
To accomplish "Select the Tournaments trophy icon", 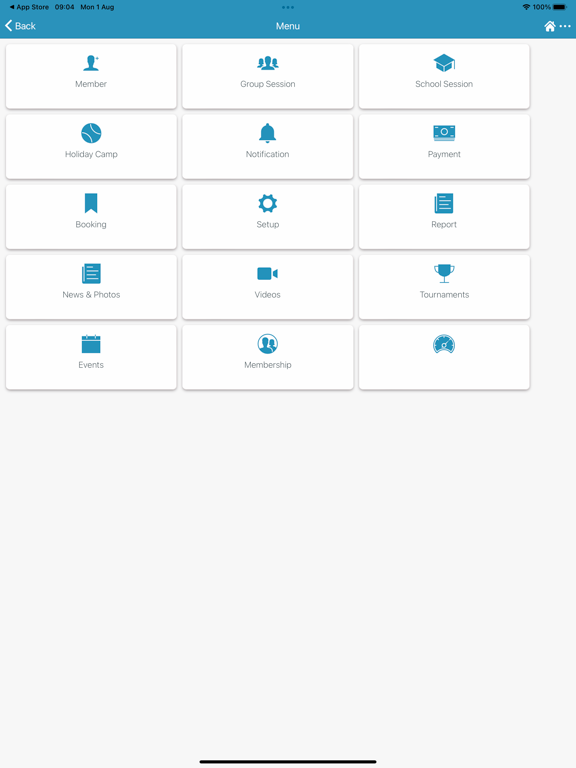I will (444, 273).
